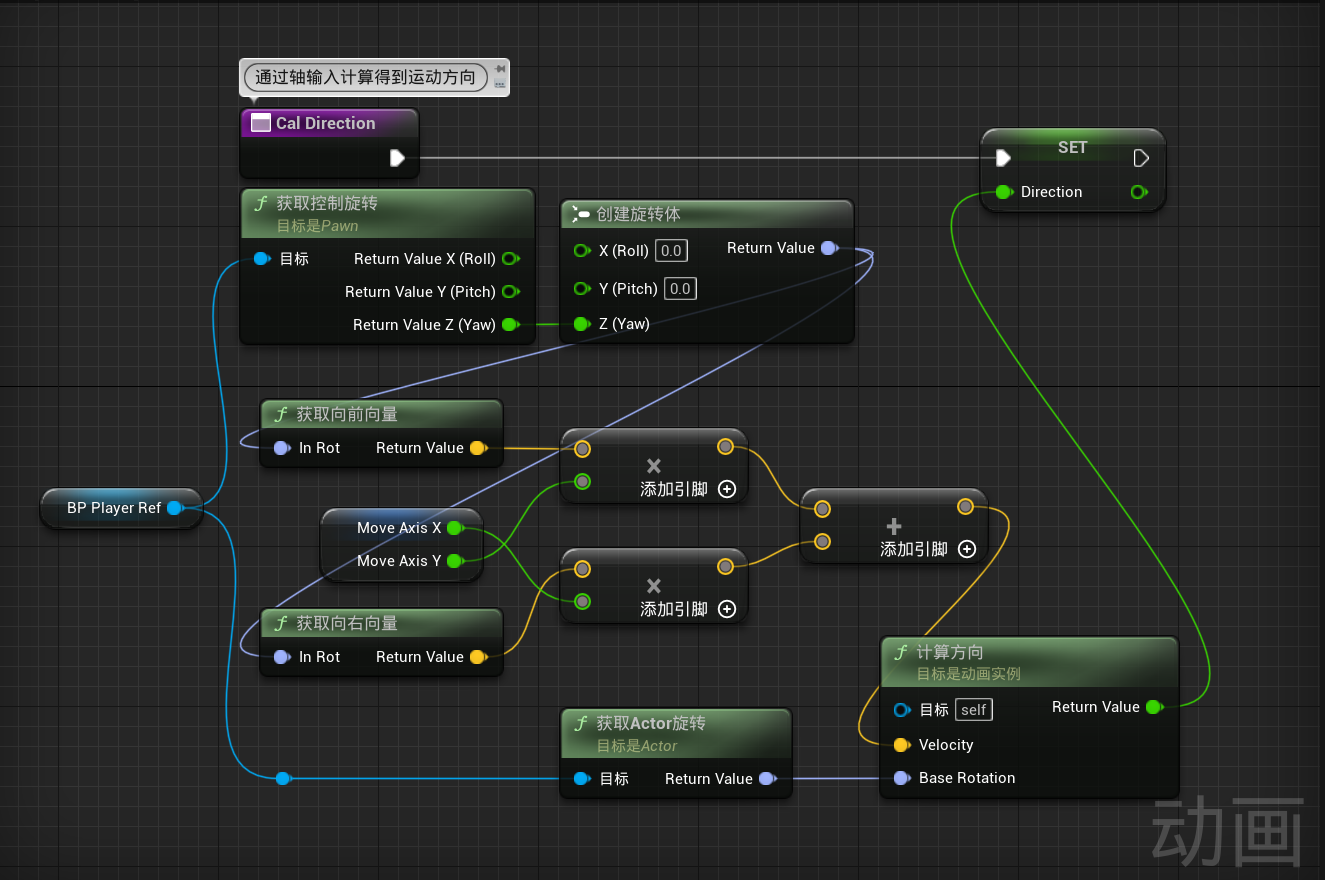Screen dimensions: 1325x880
Task: Toggle the comment bubble pin icon
Action: tap(500, 68)
